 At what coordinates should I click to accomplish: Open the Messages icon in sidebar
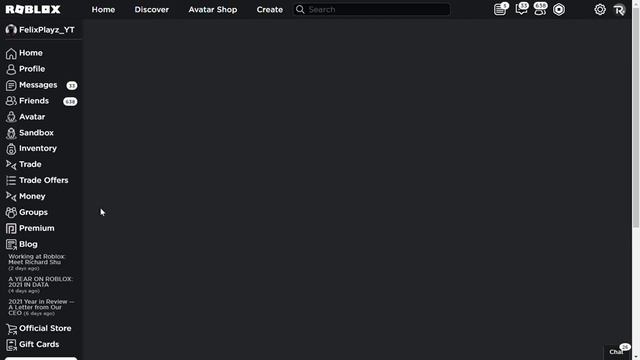pos(11,85)
